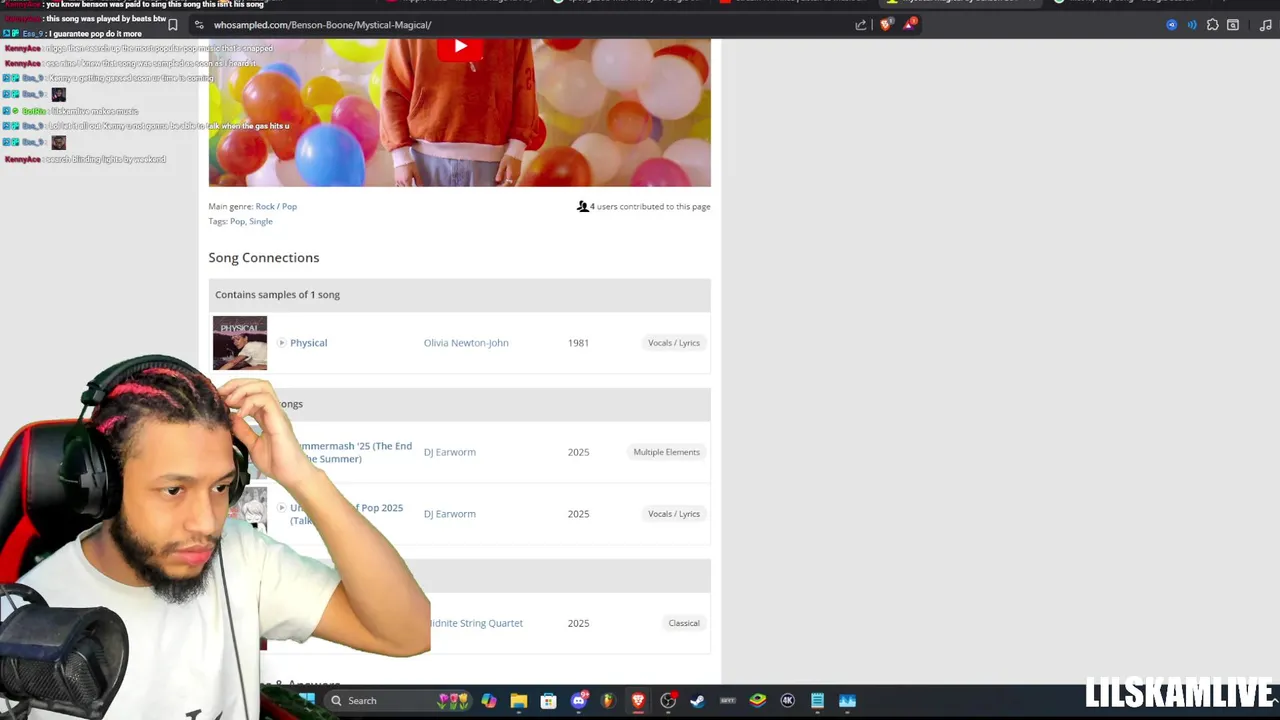Open the blue chart app on taskbar
This screenshot has height=720, width=1280.
[847, 701]
